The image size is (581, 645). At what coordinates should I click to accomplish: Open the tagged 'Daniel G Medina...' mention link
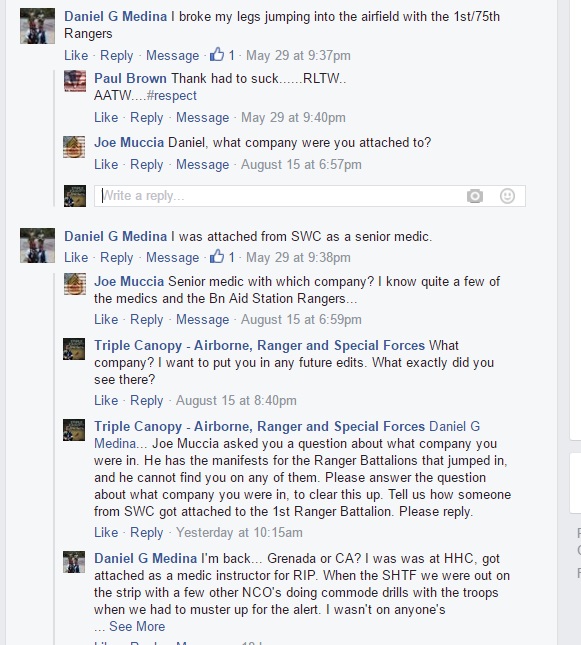(x=287, y=435)
